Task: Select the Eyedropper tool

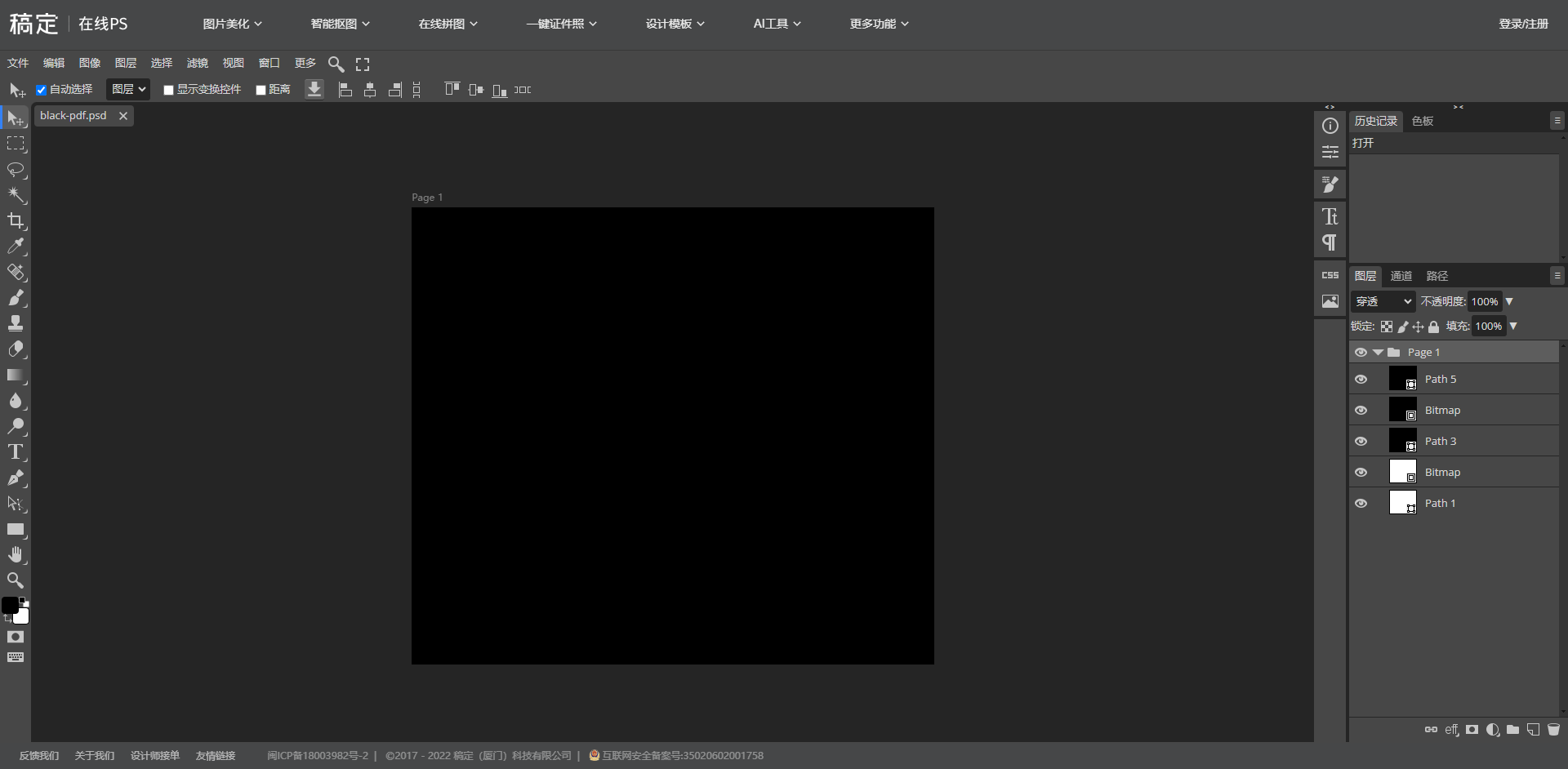Action: pyautogui.click(x=16, y=246)
